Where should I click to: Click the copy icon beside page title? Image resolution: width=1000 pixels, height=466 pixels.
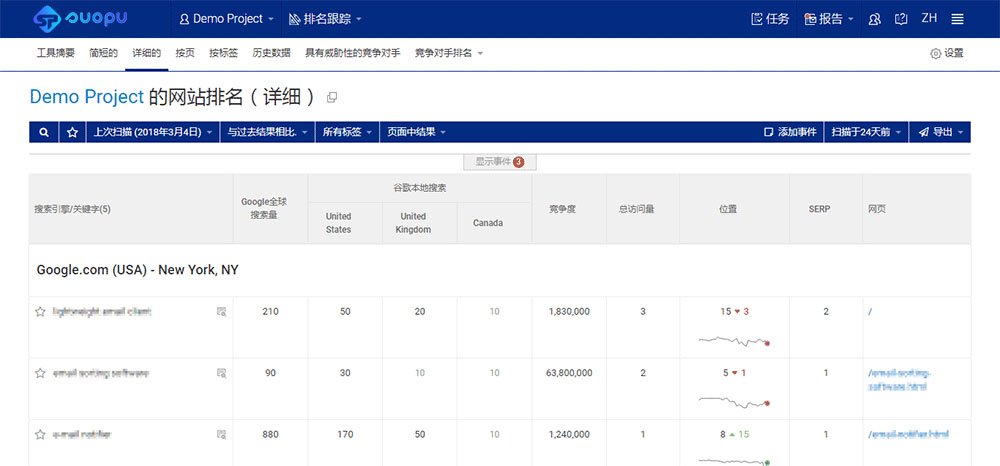click(332, 98)
